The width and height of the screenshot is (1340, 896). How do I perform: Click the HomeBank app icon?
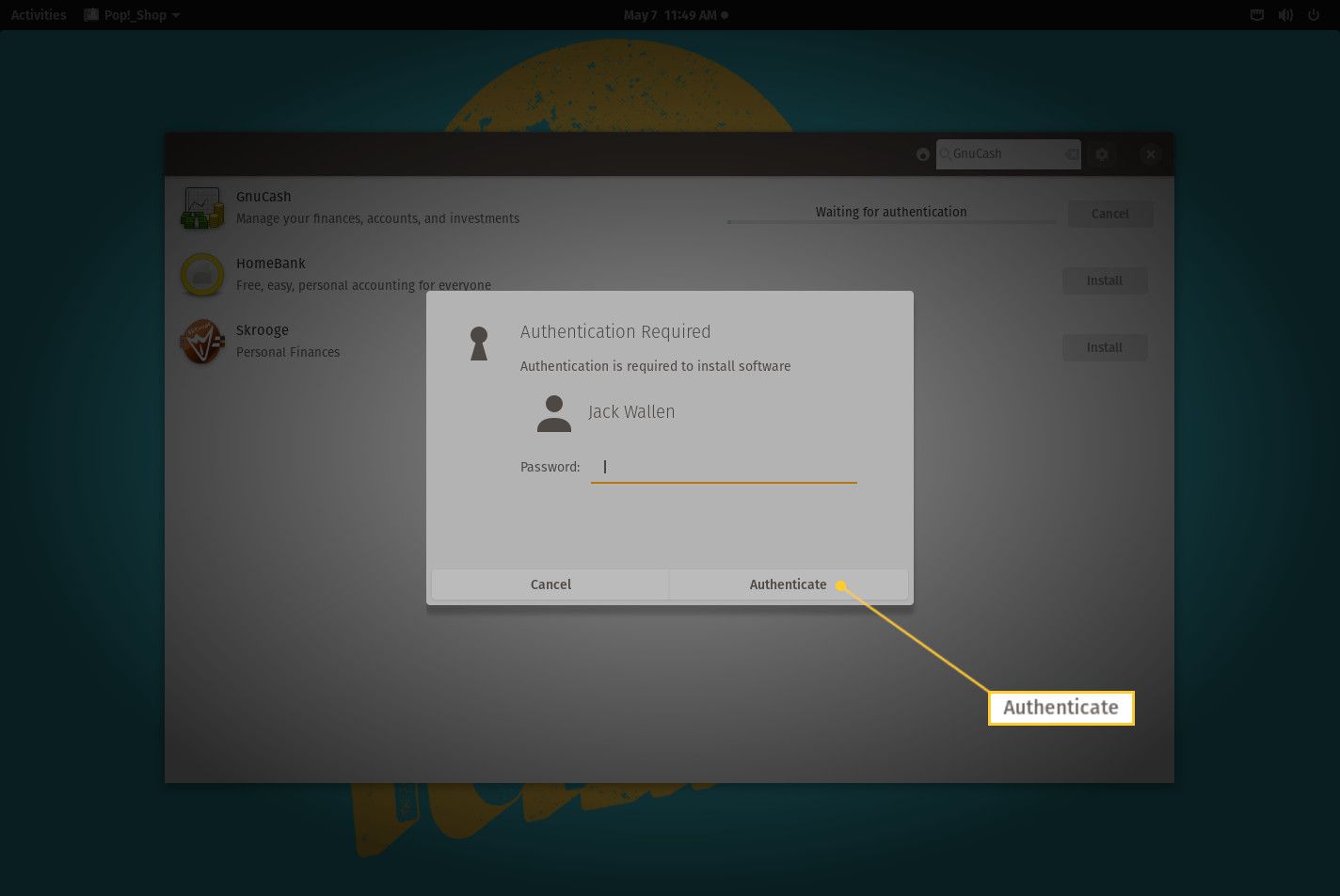click(201, 275)
